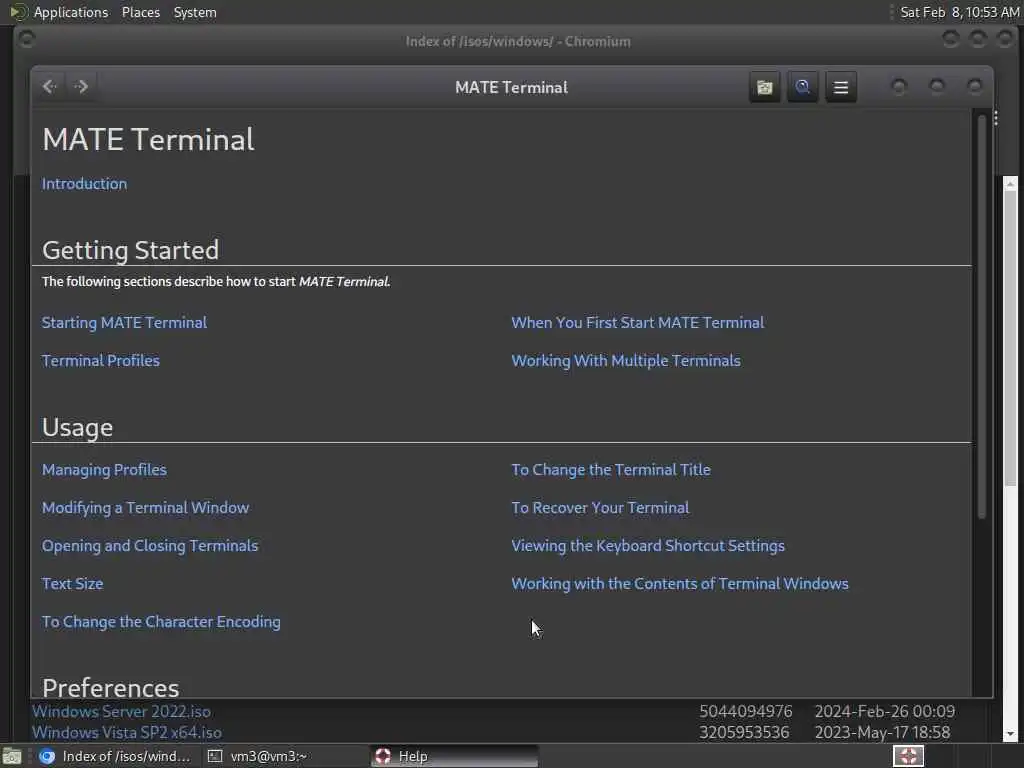Click the Usage section heading
The width and height of the screenshot is (1024, 768).
(78, 428)
